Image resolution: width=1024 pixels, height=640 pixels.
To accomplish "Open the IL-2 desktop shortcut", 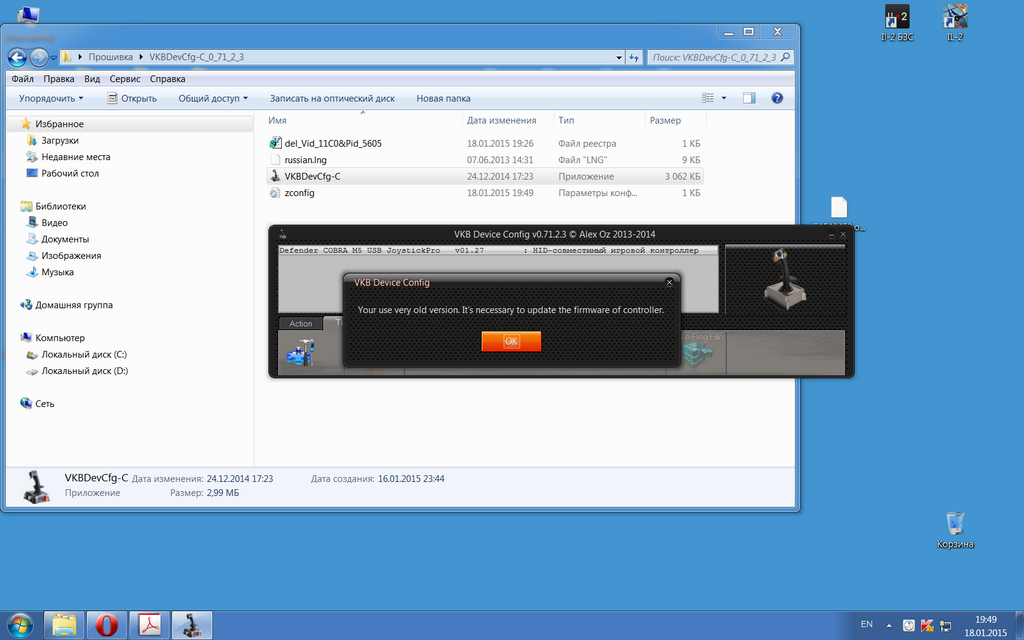I will point(955,22).
